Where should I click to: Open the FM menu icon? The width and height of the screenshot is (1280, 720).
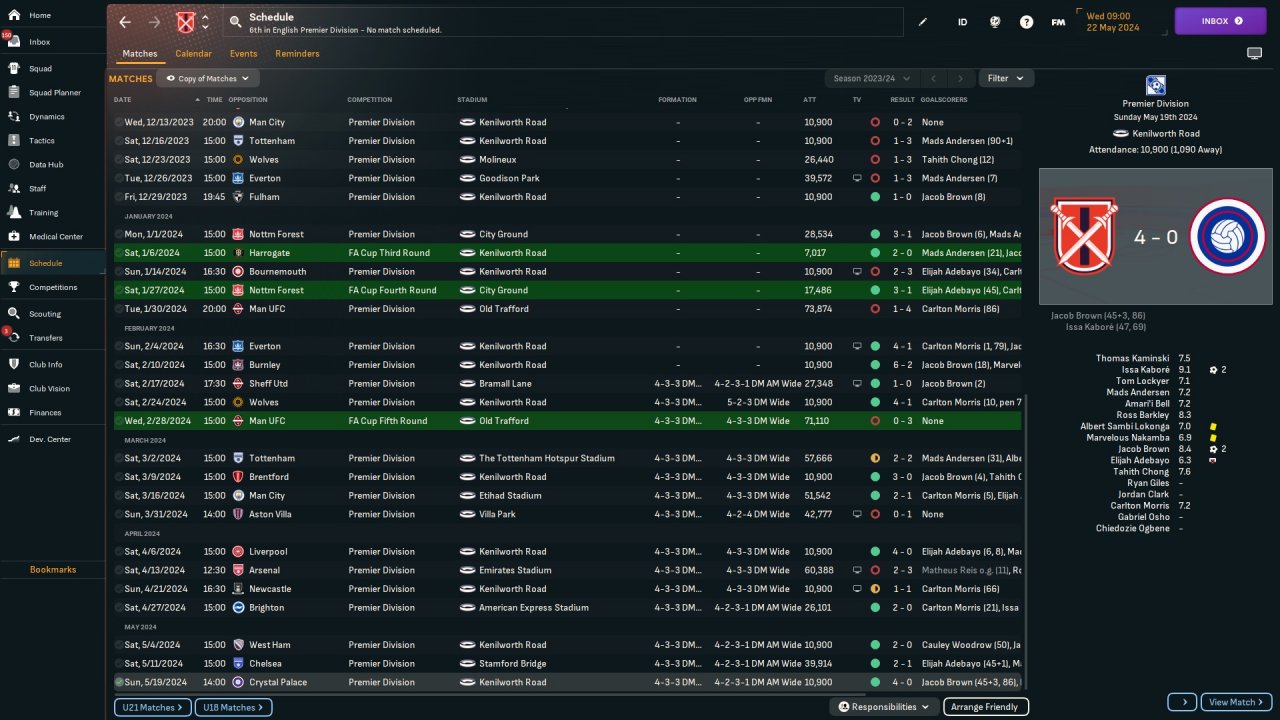pos(1058,22)
